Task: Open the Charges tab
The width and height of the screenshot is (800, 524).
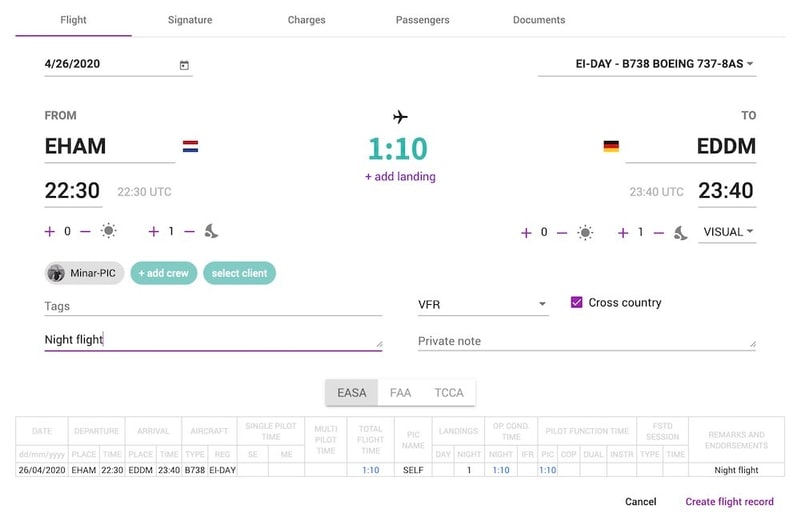Action: click(x=306, y=20)
